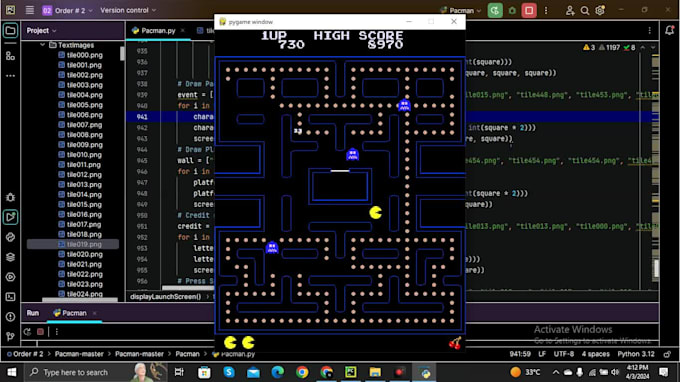
Task: Open editor tabs options kebab icon
Action: 650,30
